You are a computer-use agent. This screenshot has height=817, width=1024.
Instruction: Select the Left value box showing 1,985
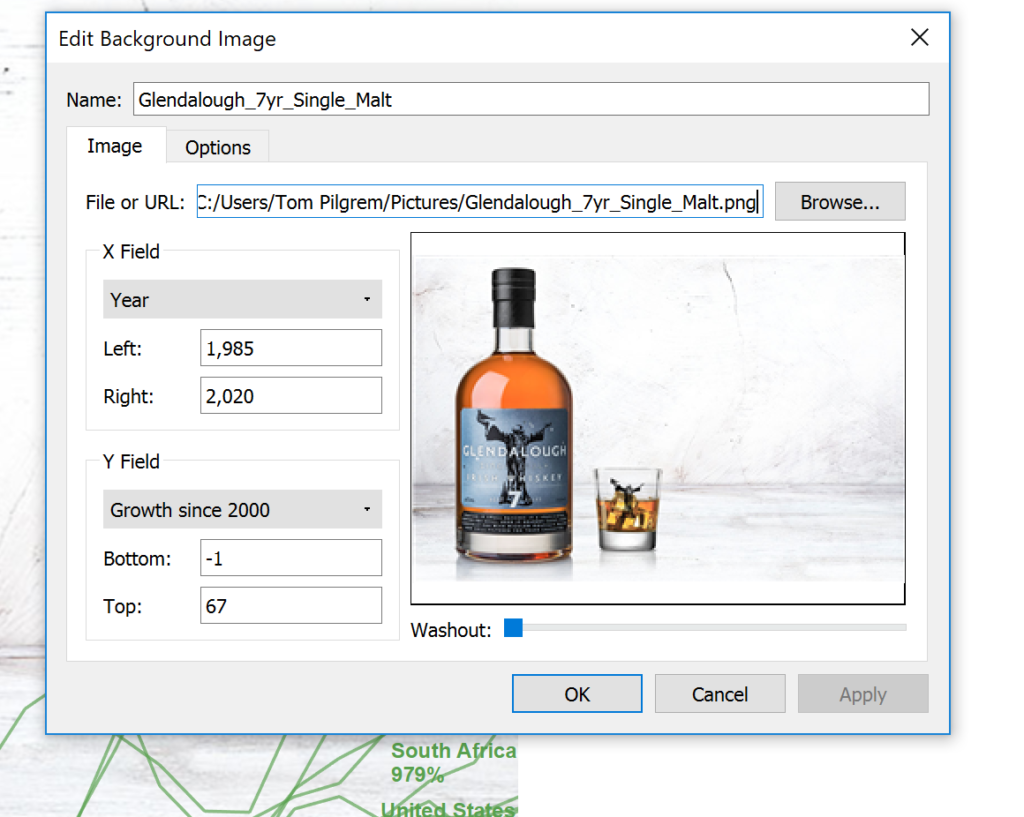290,348
